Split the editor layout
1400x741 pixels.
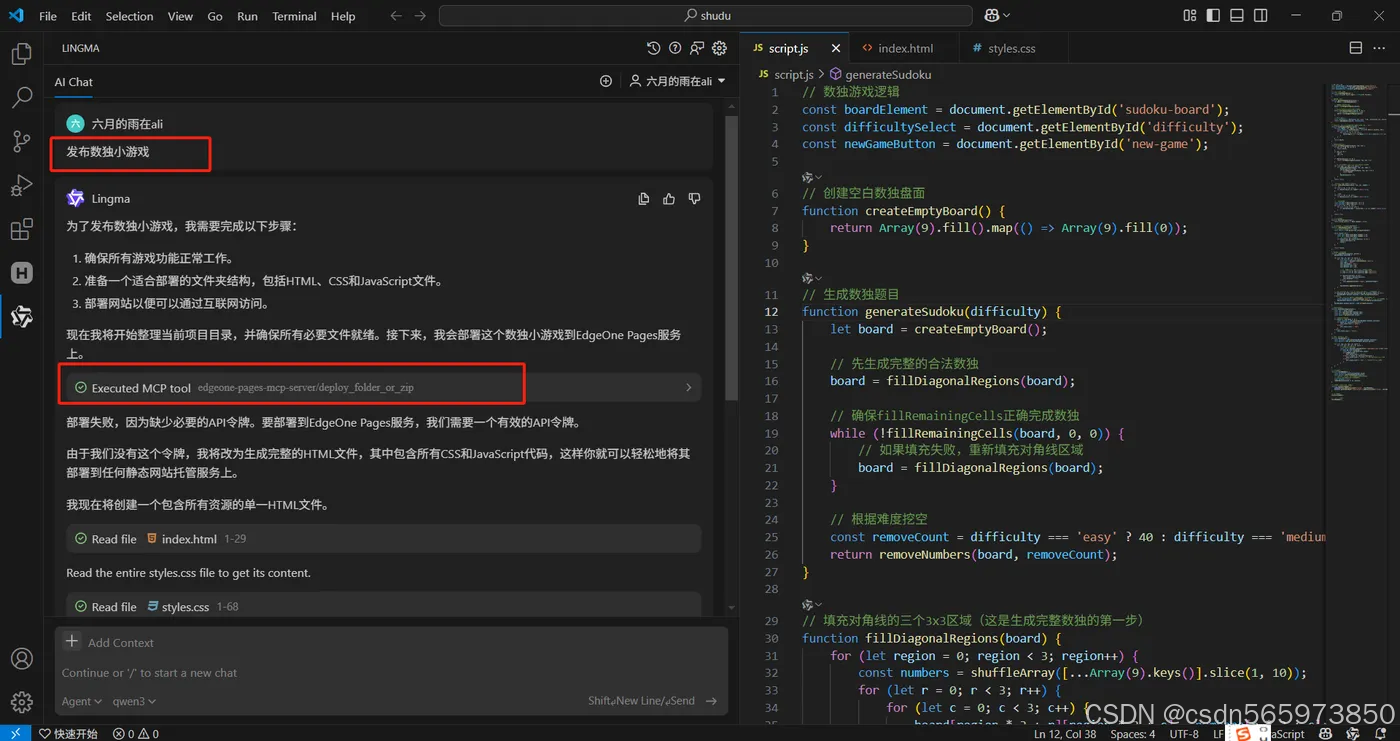point(1356,48)
